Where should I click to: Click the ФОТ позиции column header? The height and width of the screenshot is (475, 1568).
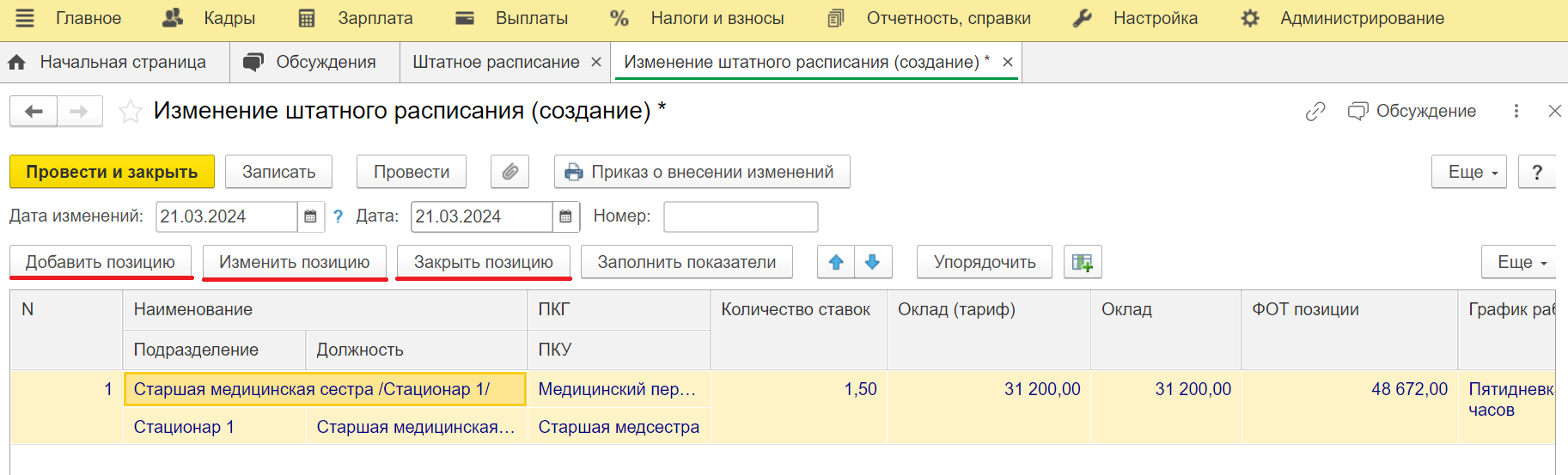point(1349,330)
